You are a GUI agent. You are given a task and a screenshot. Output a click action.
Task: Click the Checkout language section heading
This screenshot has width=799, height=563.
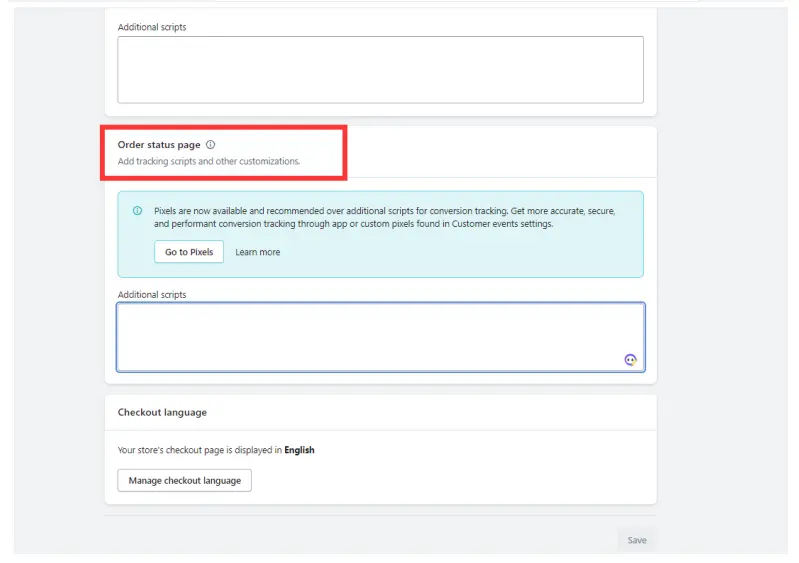162,412
